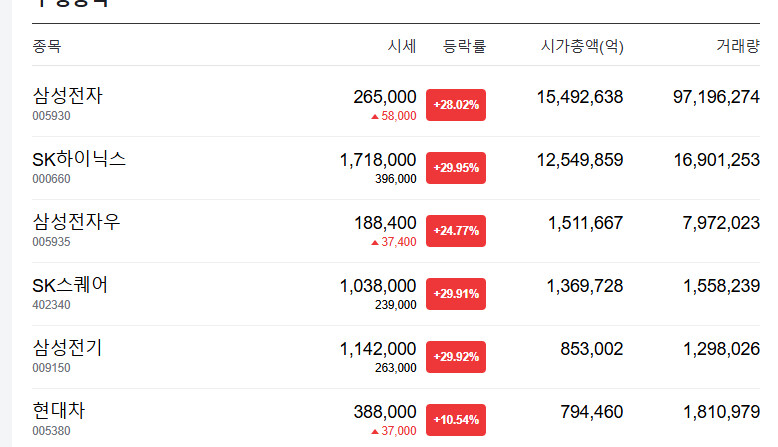
Task: Open the 현대차 stock link
Action: (x=59, y=411)
